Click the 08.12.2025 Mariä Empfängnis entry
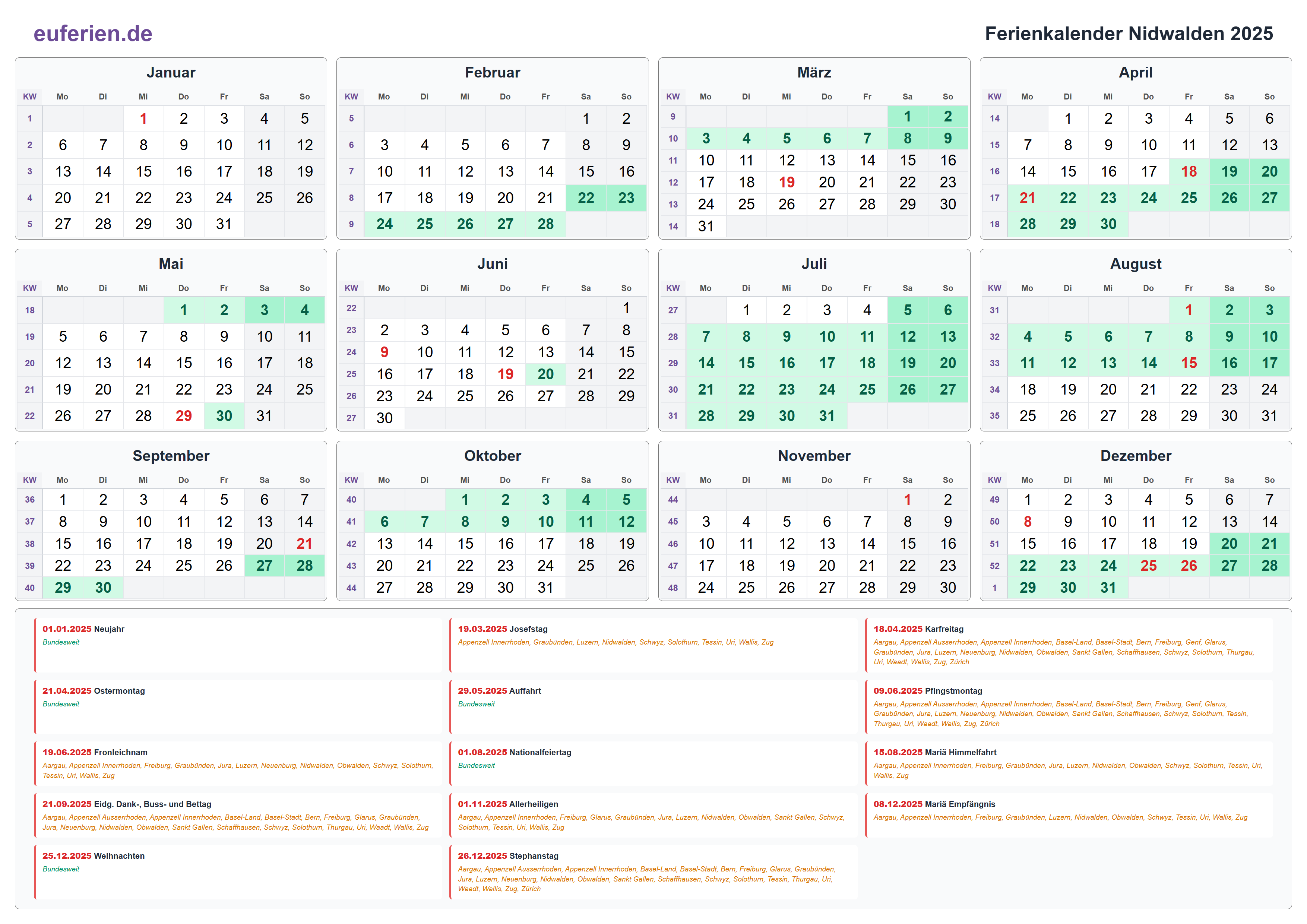 tap(1069, 816)
